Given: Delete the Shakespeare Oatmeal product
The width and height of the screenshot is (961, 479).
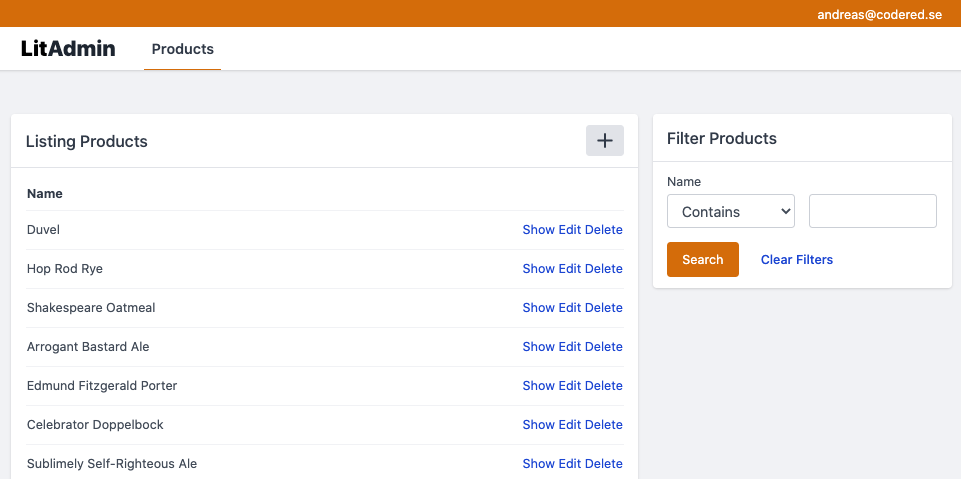Looking at the screenshot, I should [603, 308].
